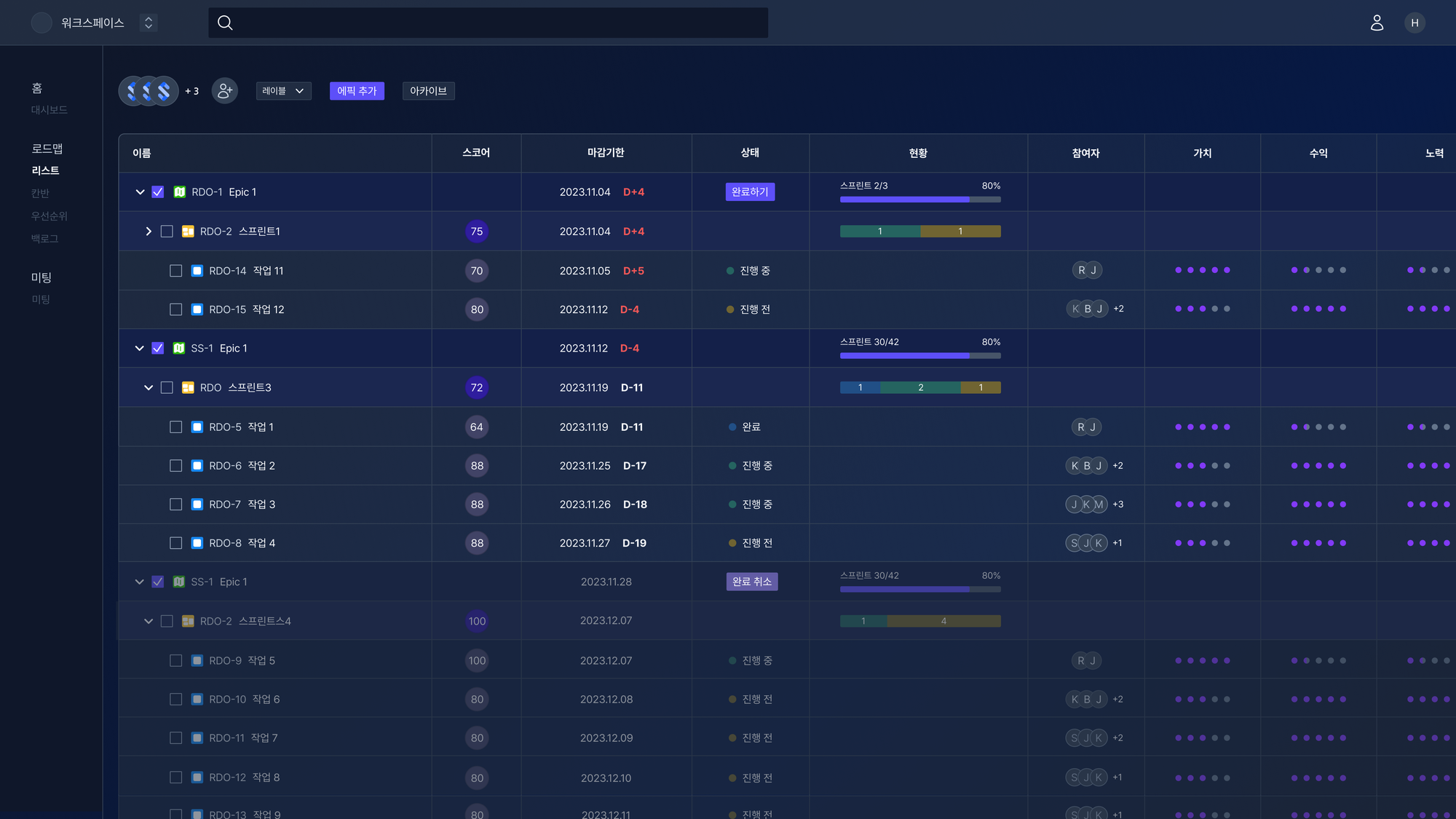
Task: Click the 에픽 추가 button
Action: [357, 91]
